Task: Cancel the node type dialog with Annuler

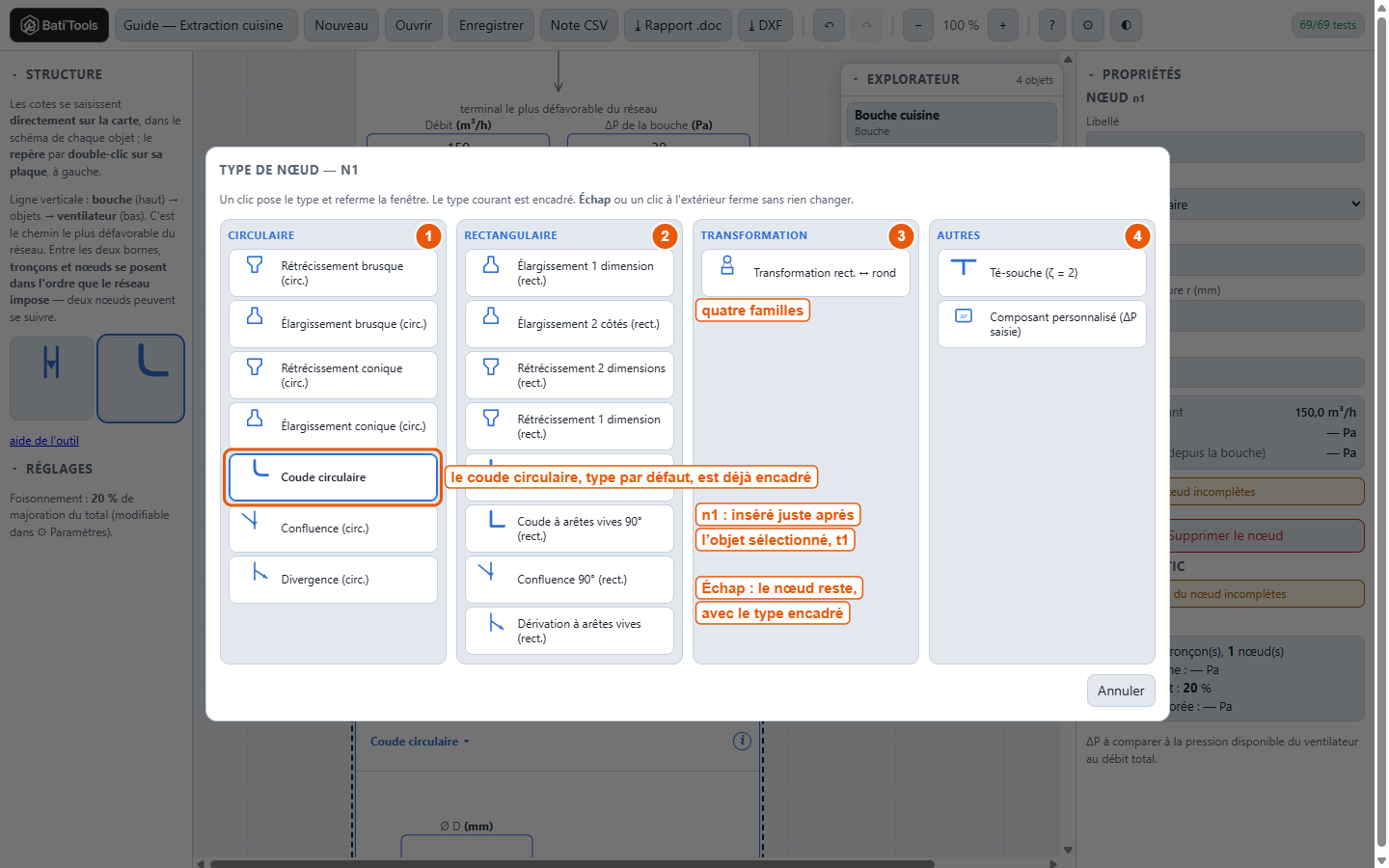Action: pos(1121,691)
